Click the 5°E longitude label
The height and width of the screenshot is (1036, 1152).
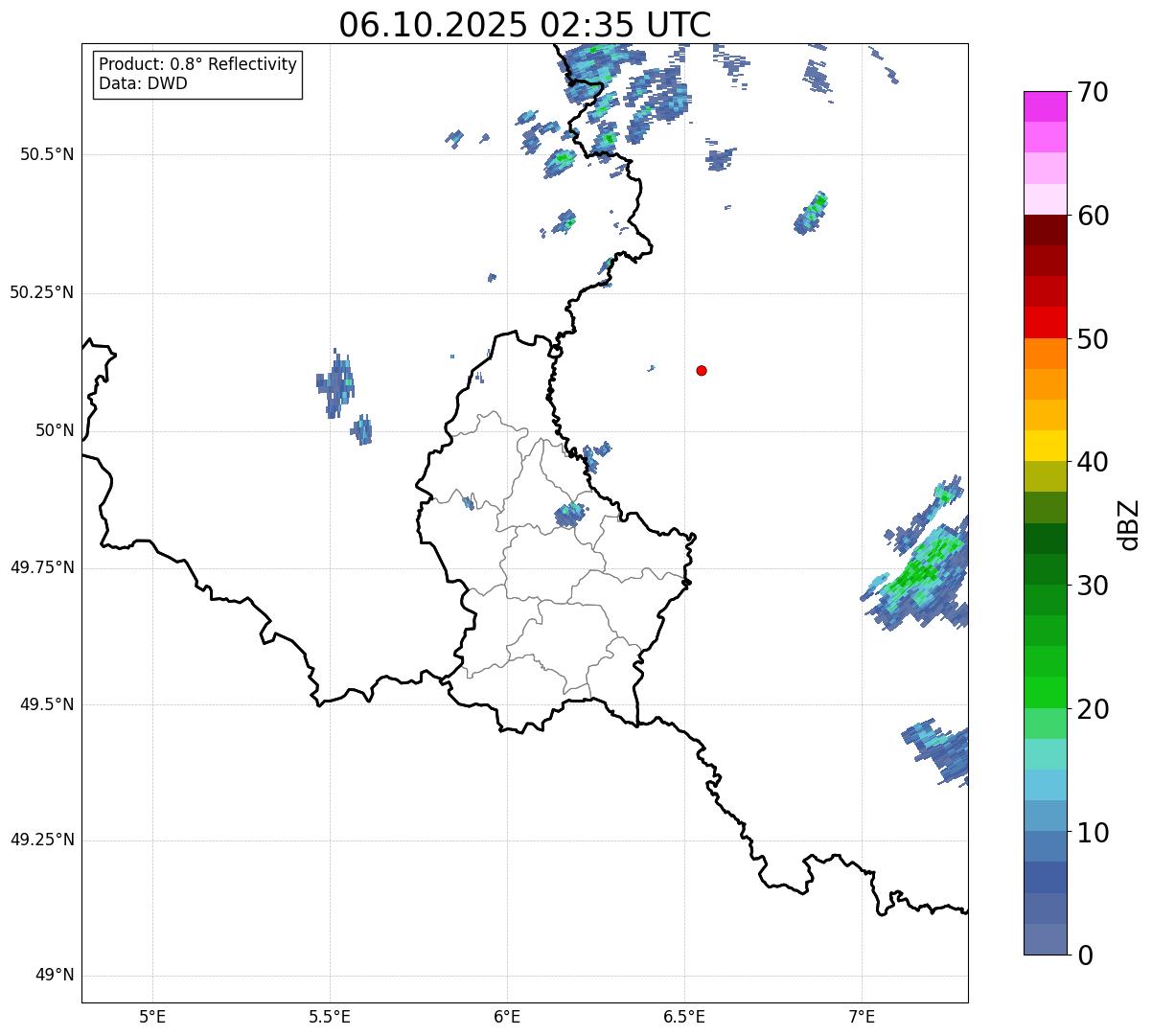coord(152,1016)
